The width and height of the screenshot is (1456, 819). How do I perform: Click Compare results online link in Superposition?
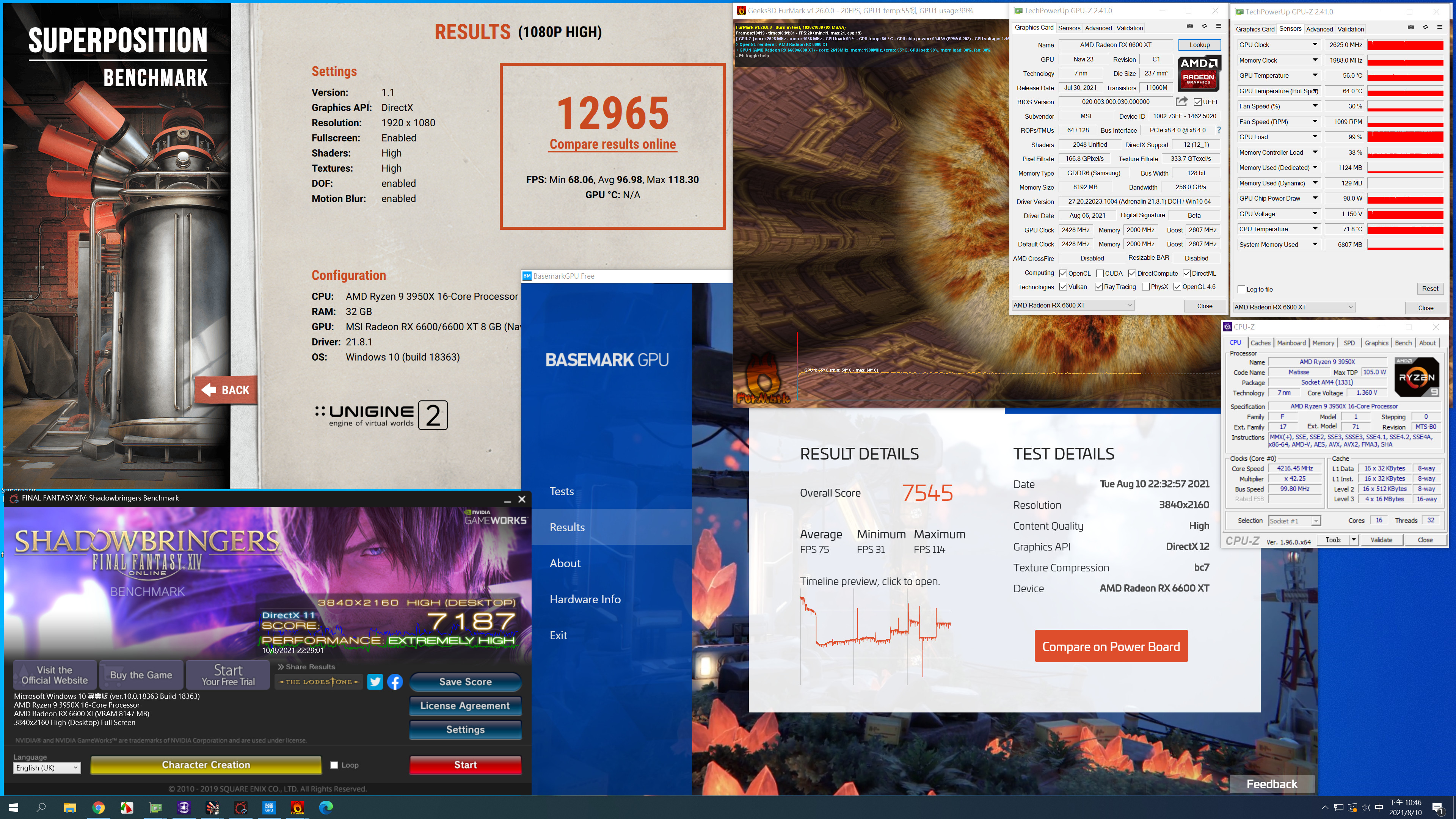(x=612, y=144)
